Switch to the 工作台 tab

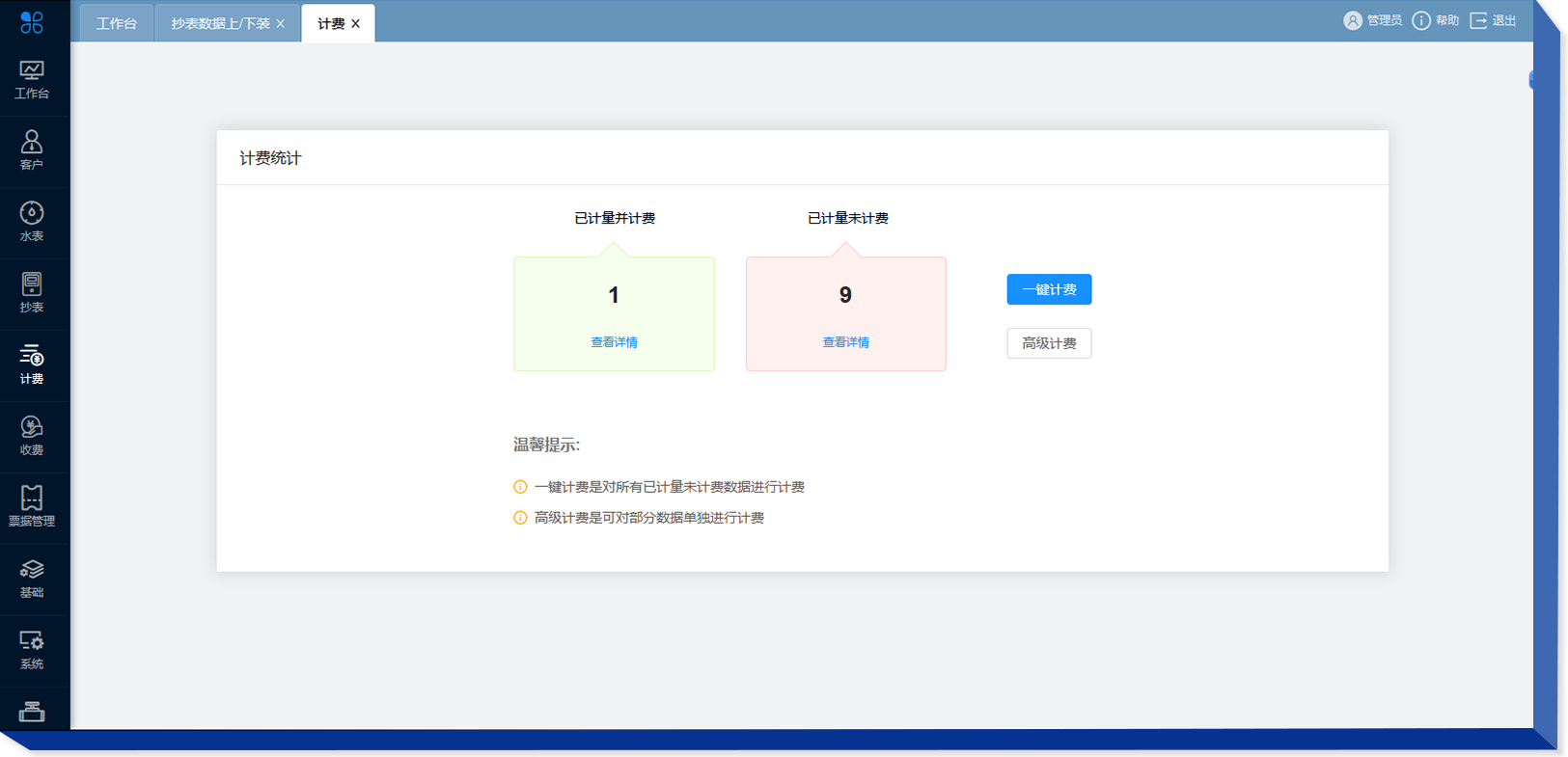click(x=117, y=23)
